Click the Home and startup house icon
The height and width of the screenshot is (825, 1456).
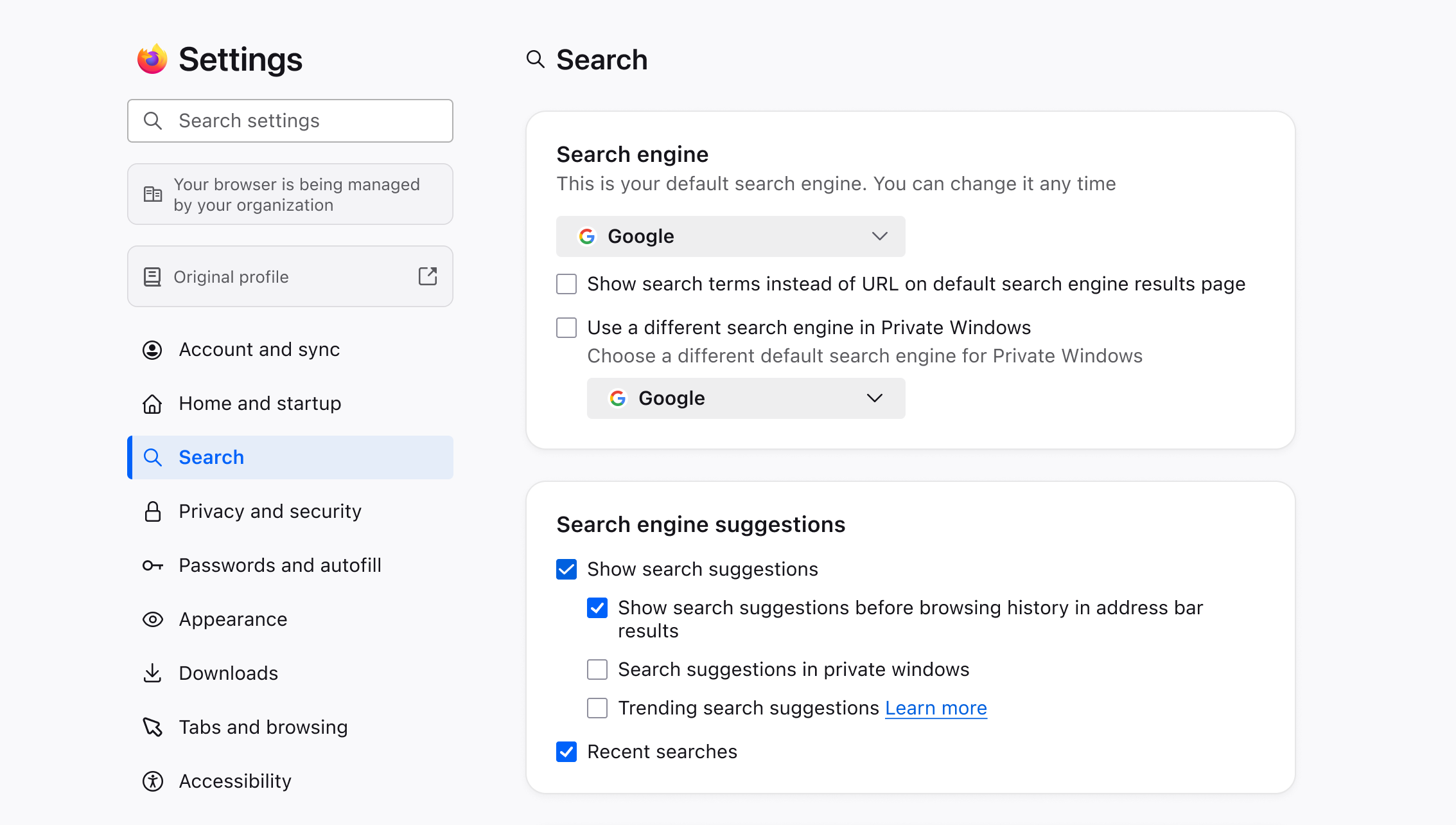pyautogui.click(x=152, y=404)
